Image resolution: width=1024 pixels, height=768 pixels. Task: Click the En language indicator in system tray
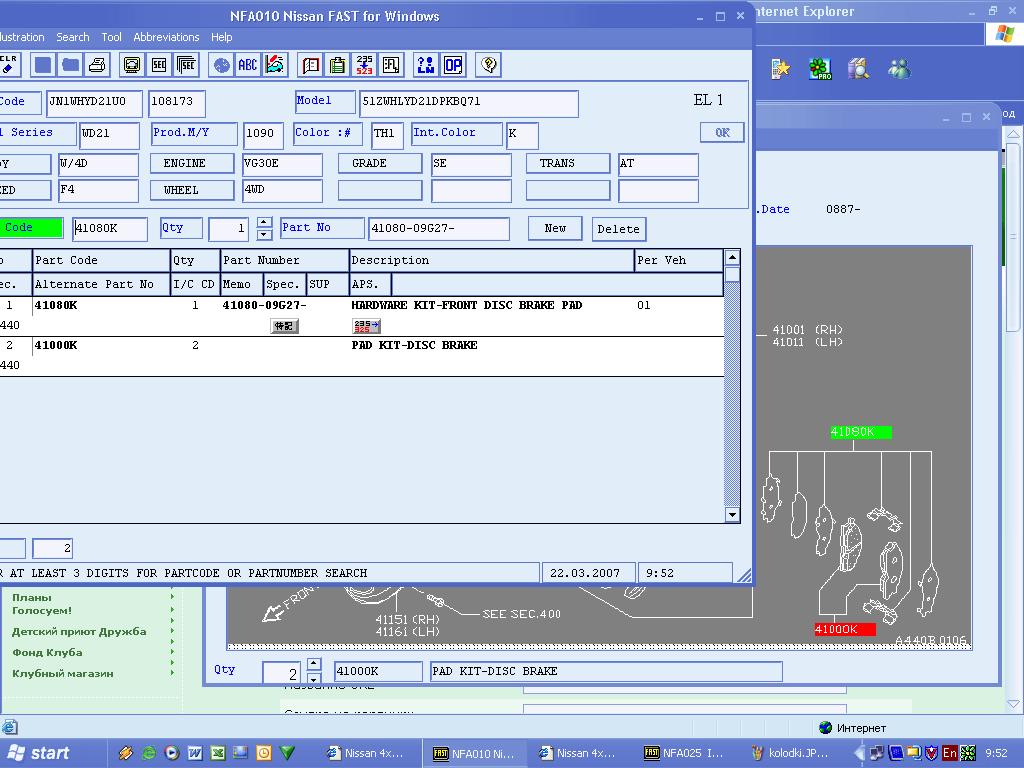(x=950, y=753)
